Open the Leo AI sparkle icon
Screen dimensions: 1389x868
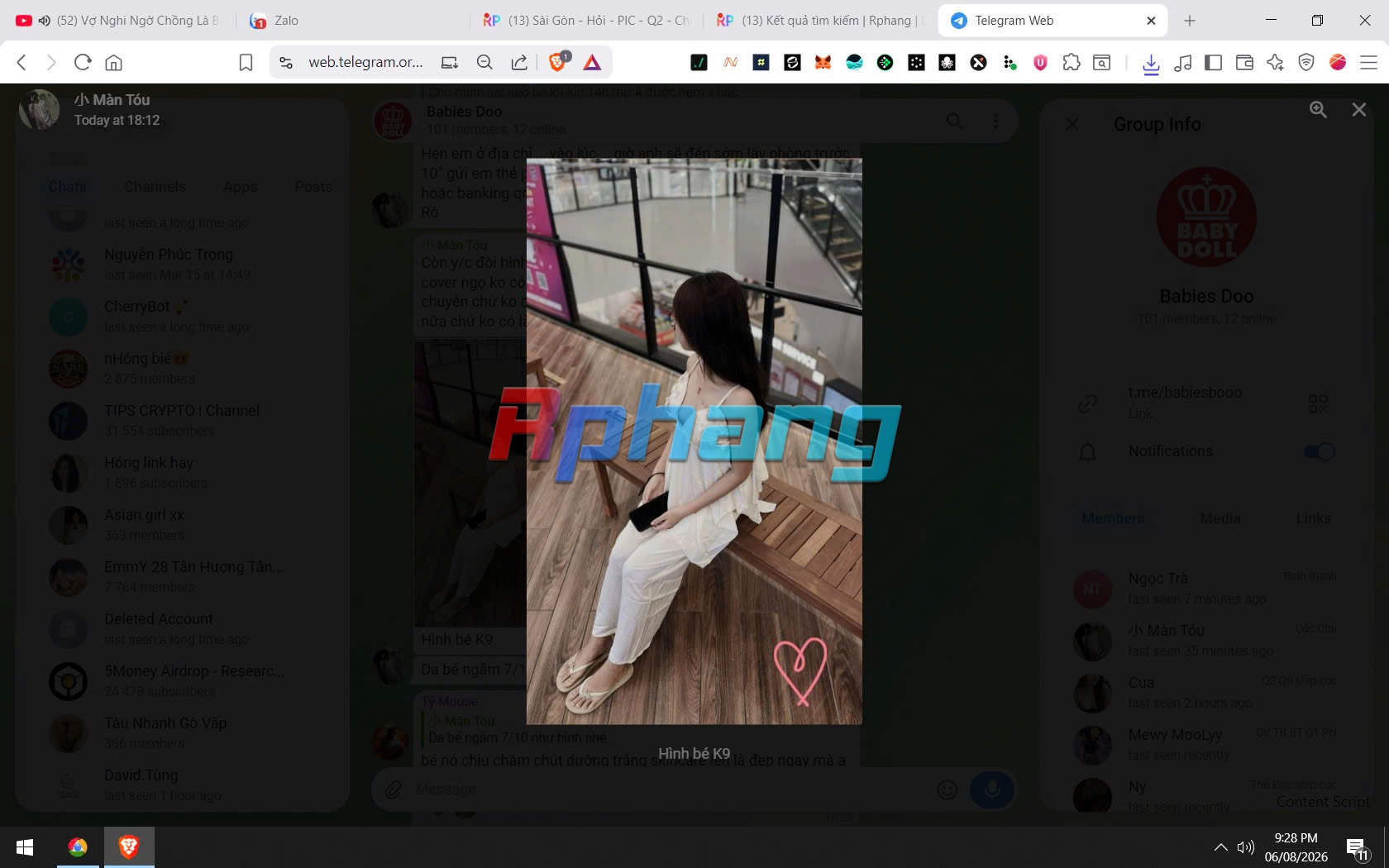click(x=1275, y=62)
